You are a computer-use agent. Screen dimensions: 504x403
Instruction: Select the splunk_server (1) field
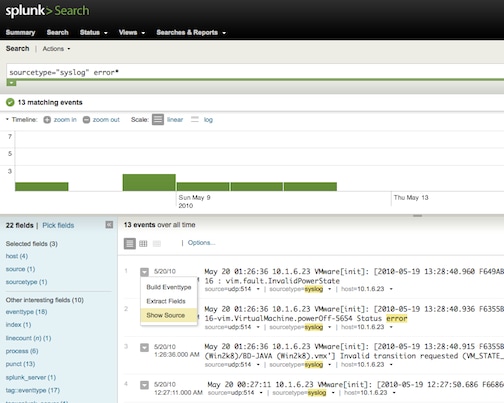click(31, 377)
